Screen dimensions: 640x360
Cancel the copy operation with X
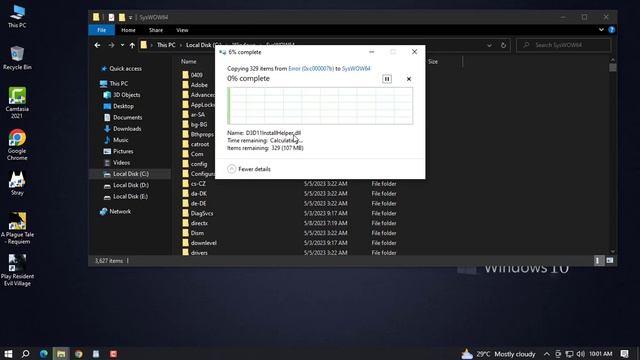tap(409, 79)
